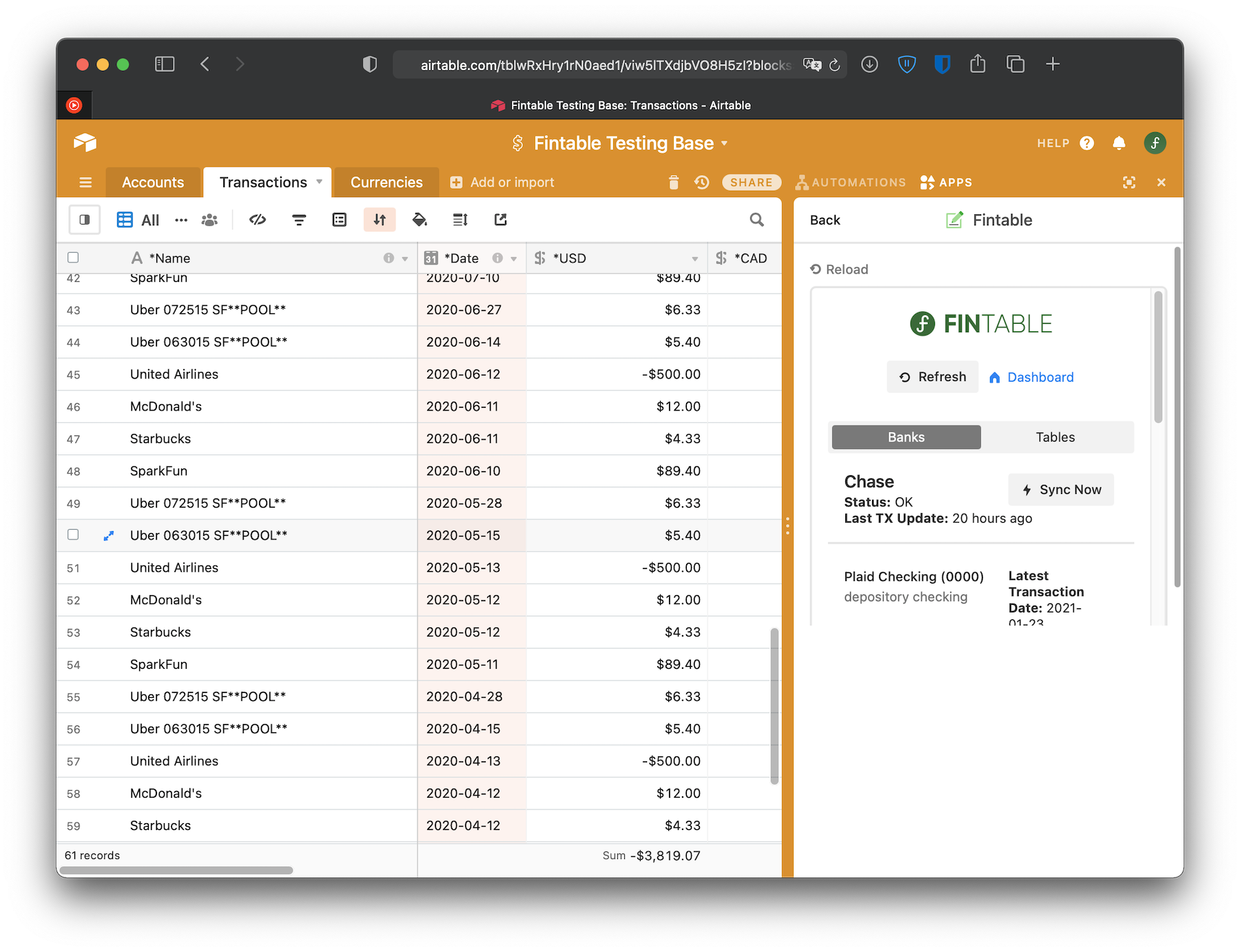1240x952 pixels.
Task: Open the base trash icon
Action: tap(674, 183)
